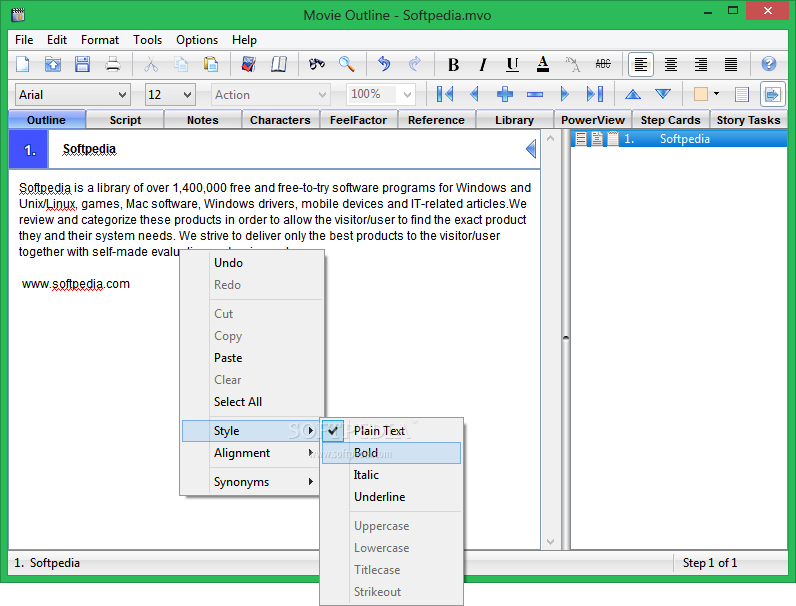This screenshot has width=796, height=606.
Task: Print using the printer toolbar icon
Action: point(113,64)
